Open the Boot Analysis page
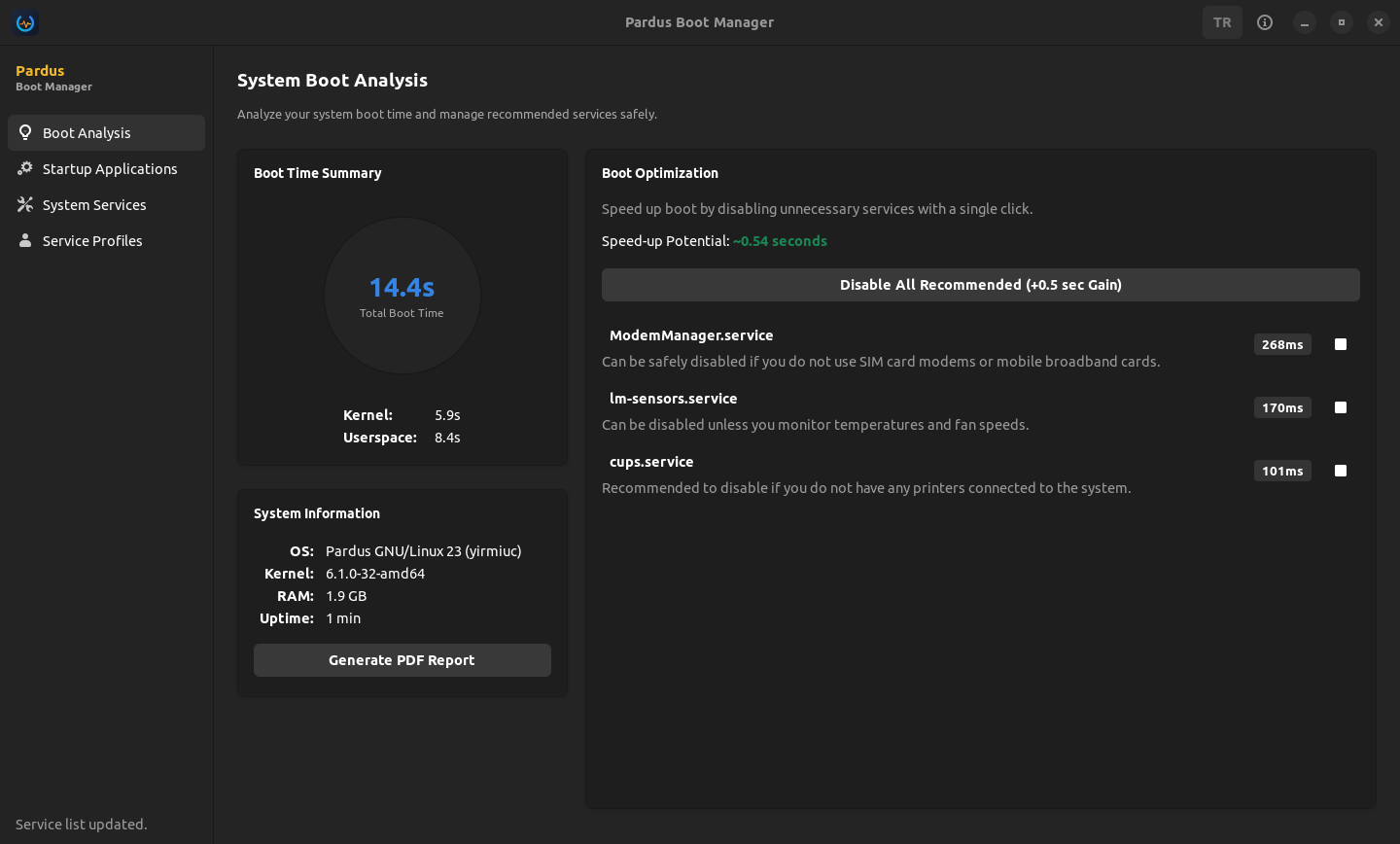Viewport: 1400px width, 844px height. 106,132
